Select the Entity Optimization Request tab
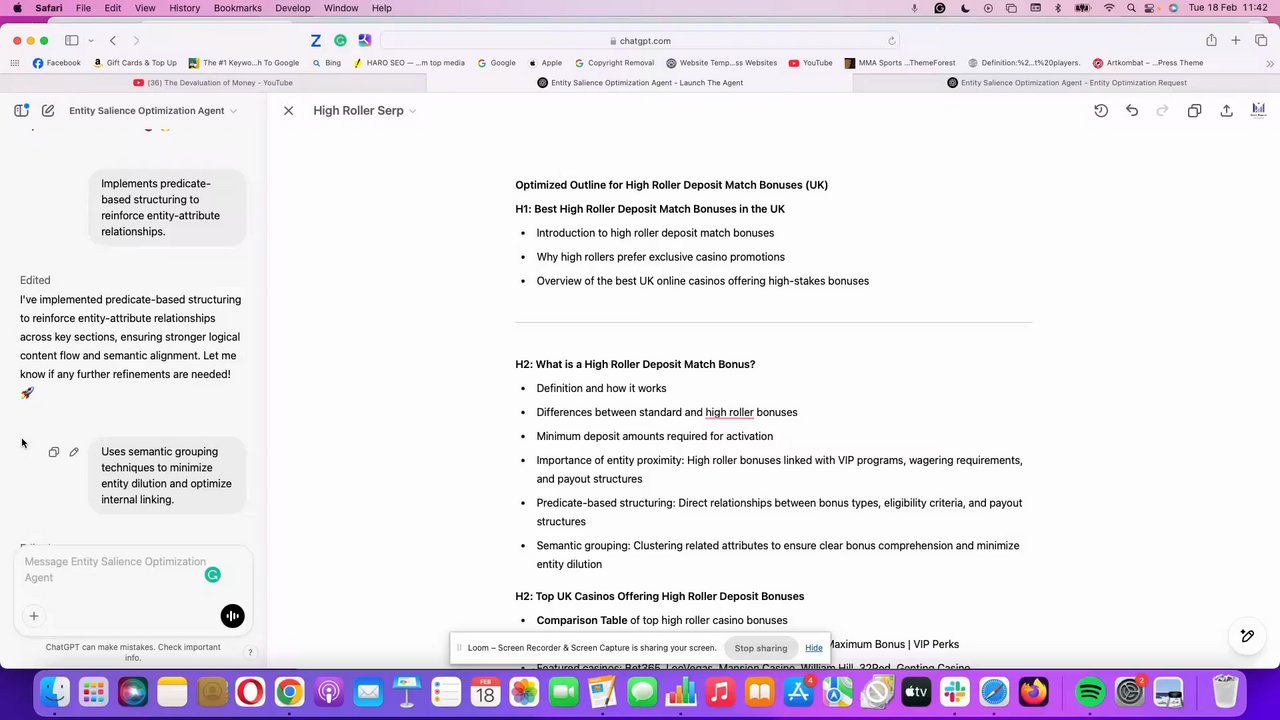 coord(1066,83)
